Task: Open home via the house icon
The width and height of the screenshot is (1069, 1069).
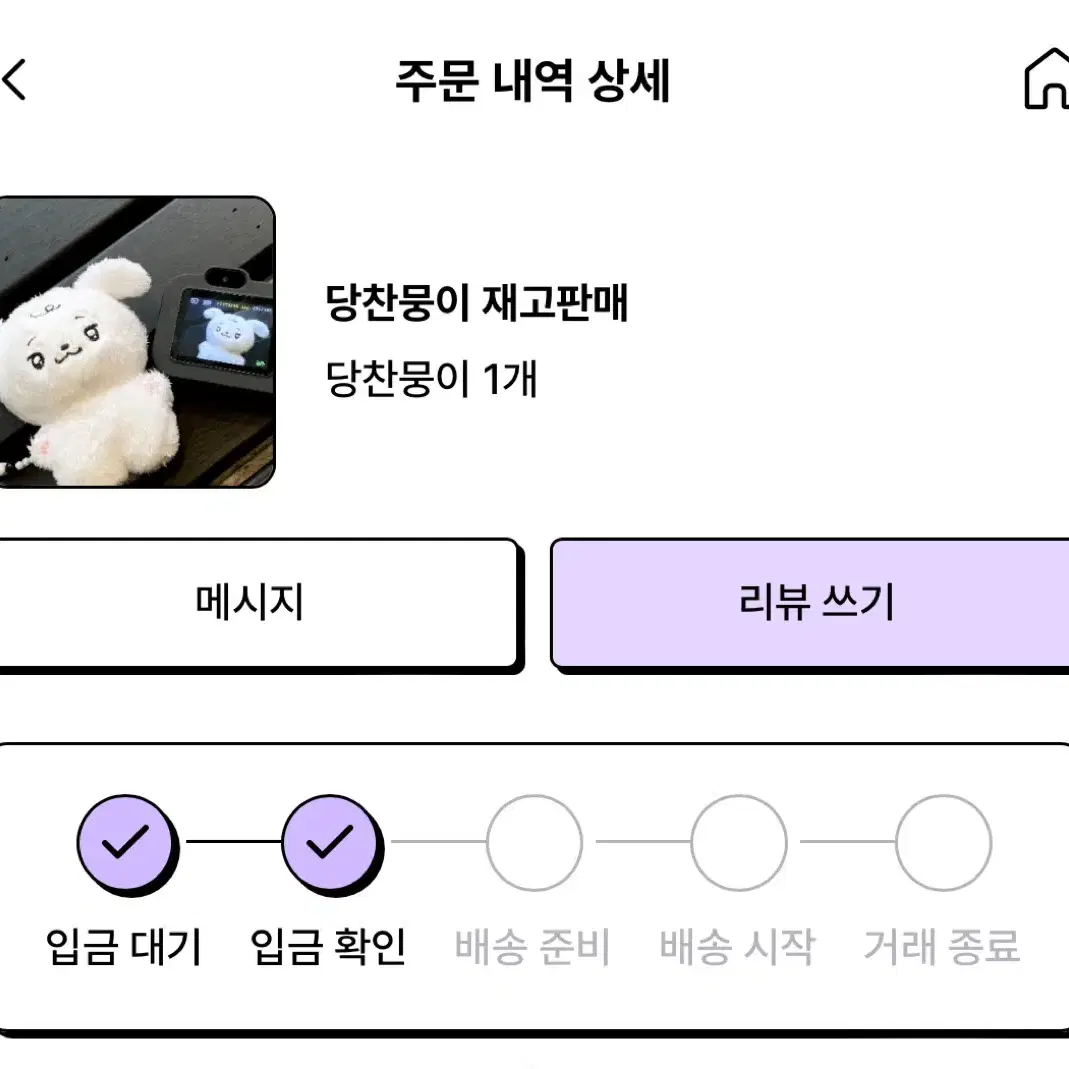Action: click(x=1047, y=78)
